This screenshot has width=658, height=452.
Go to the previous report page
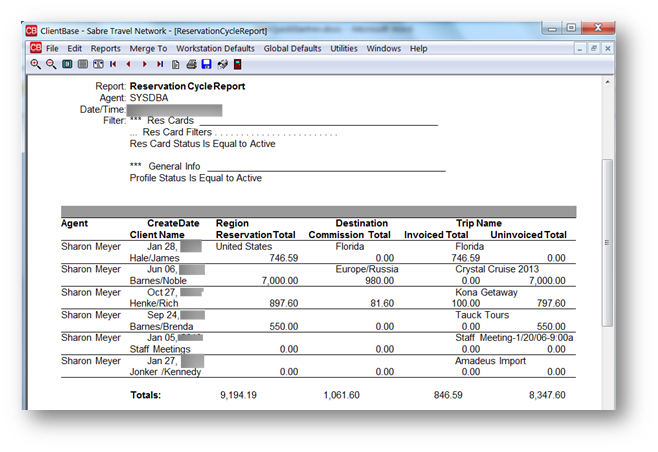point(128,64)
